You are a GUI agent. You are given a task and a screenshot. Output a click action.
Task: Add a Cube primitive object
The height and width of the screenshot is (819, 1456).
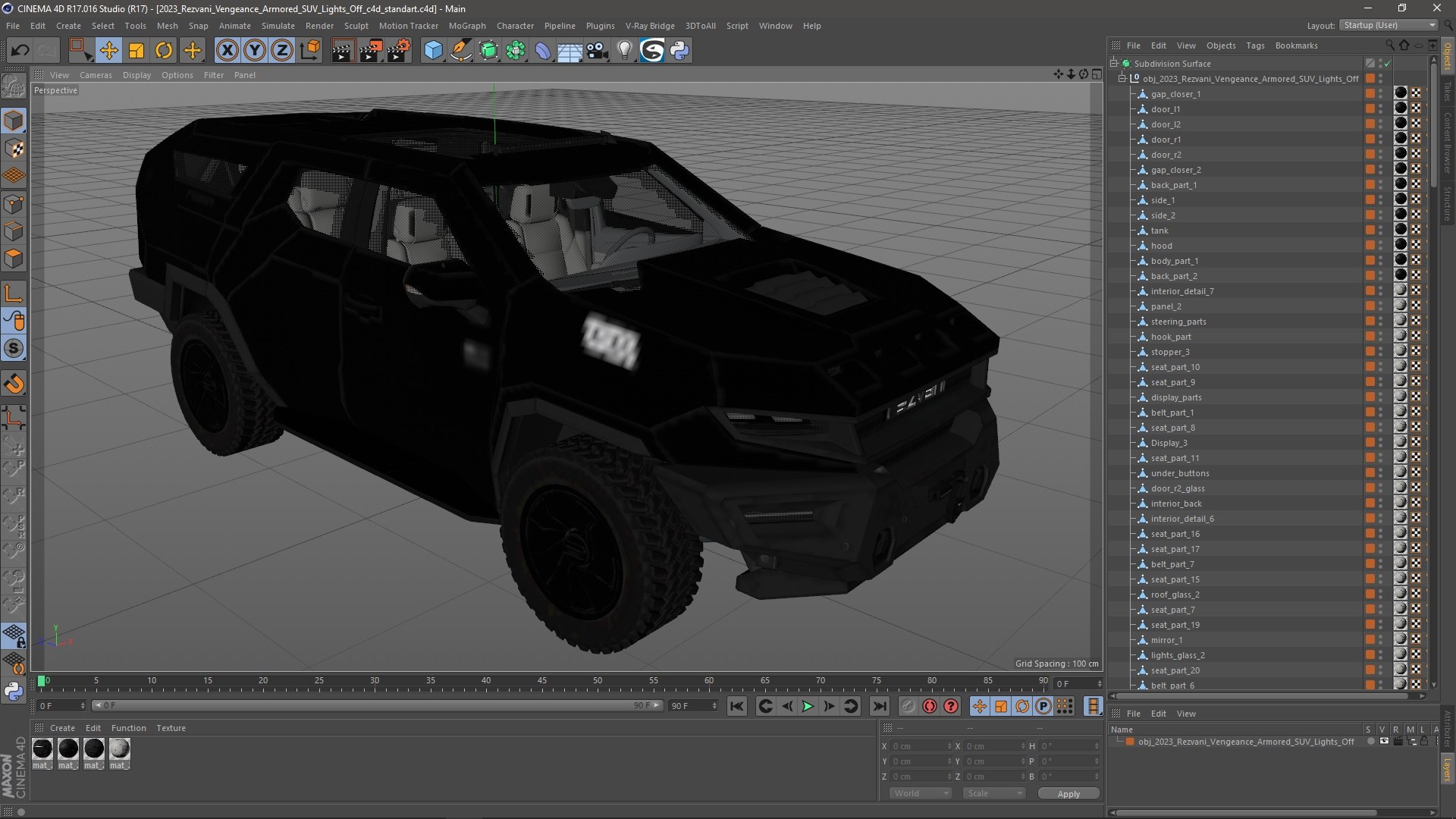433,51
